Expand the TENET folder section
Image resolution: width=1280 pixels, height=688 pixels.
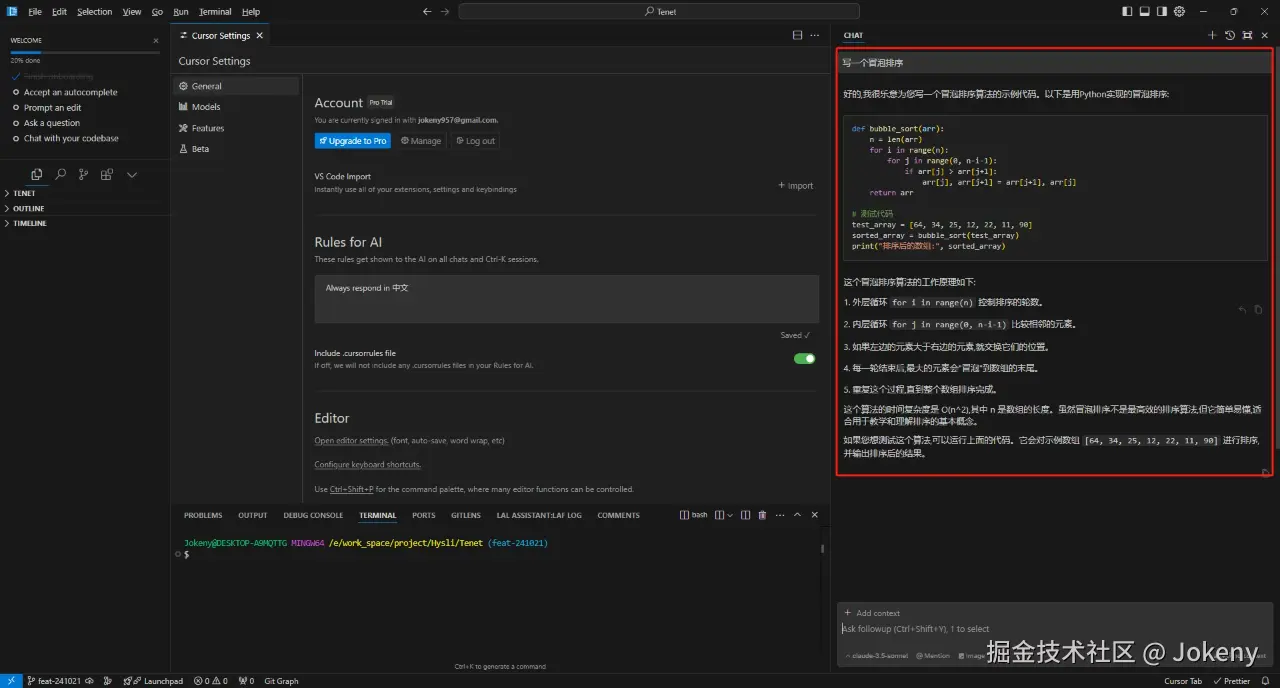coord(85,193)
